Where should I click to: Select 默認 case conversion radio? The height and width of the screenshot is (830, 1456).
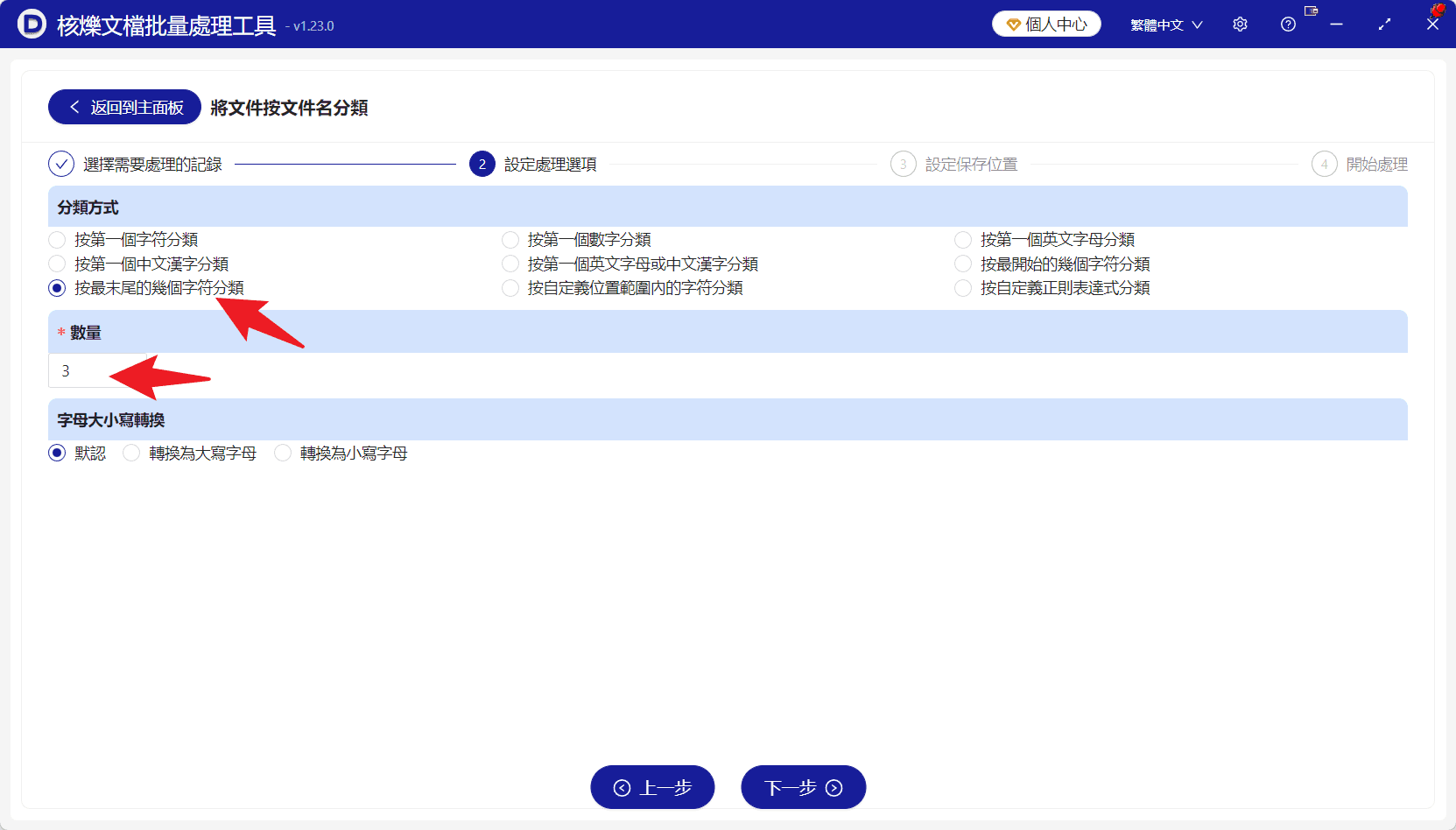(x=57, y=453)
